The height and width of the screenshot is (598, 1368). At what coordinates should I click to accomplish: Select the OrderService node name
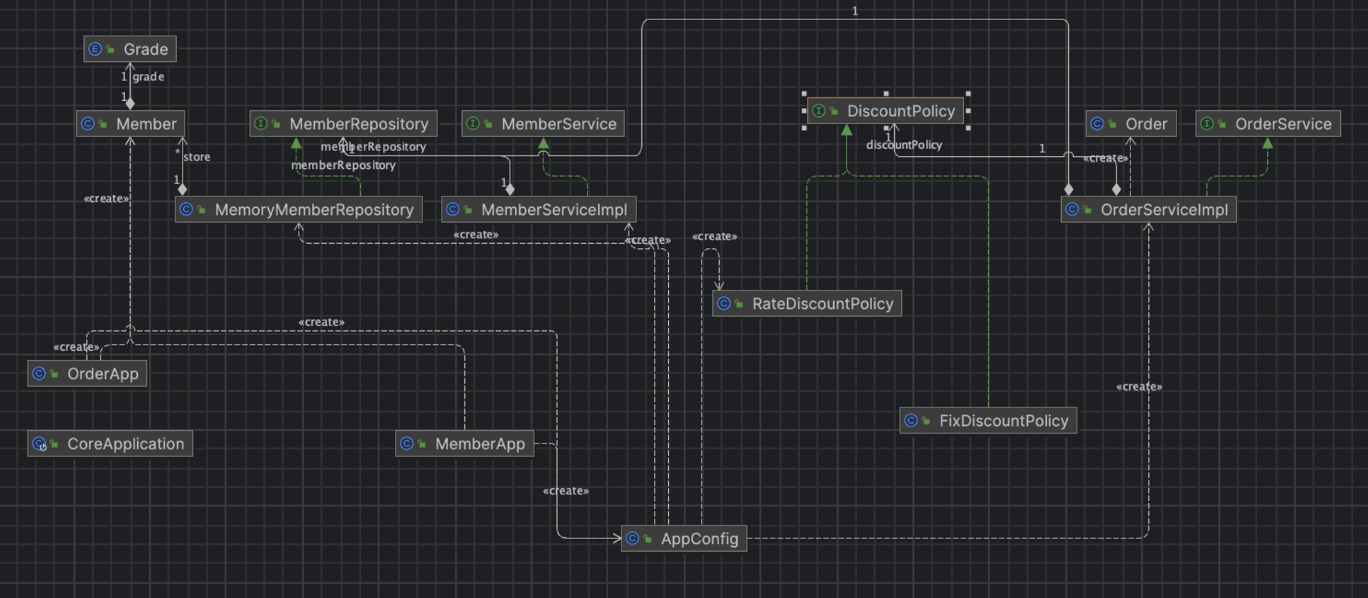1284,124
